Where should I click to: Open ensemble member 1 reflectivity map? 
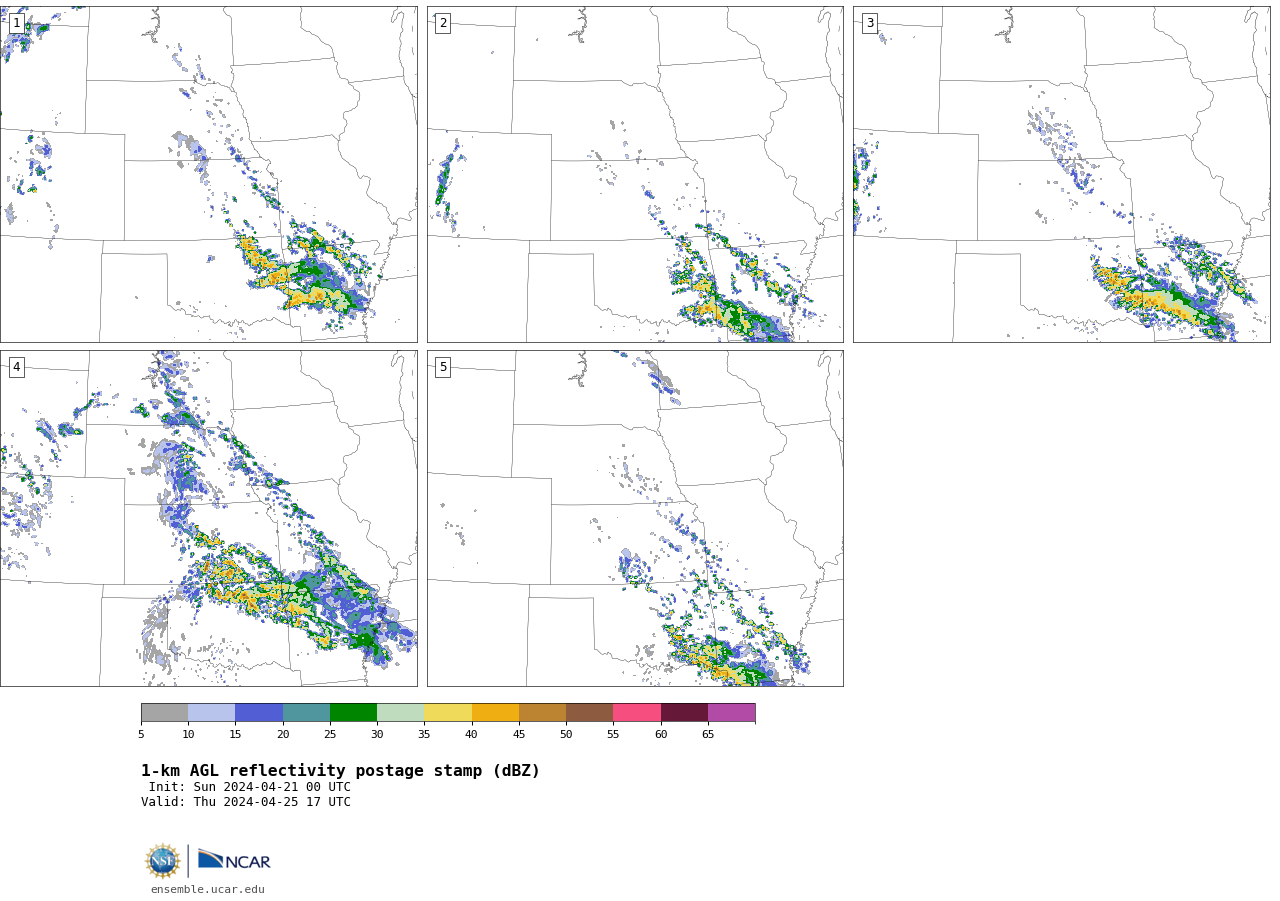tap(208, 174)
